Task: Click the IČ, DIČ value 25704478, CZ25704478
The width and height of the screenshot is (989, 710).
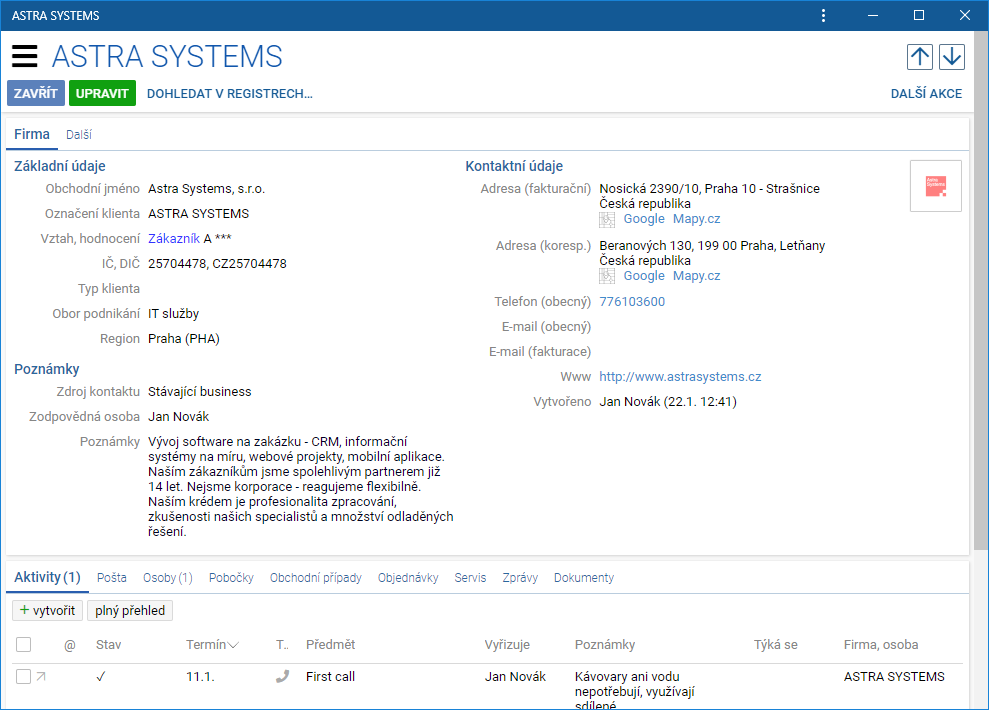Action: point(217,264)
